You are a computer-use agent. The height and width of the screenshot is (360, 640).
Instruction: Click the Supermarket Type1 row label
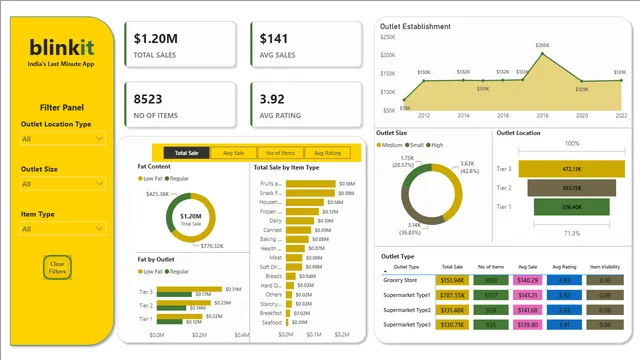coord(407,295)
